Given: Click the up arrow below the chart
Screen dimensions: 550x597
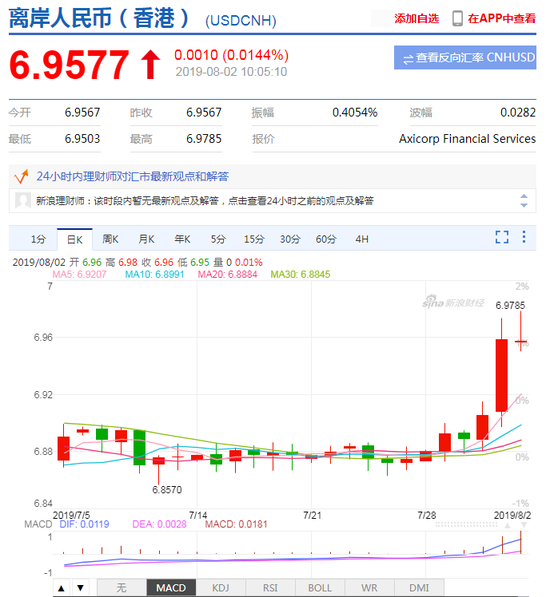Looking at the screenshot, I should click(61, 588).
